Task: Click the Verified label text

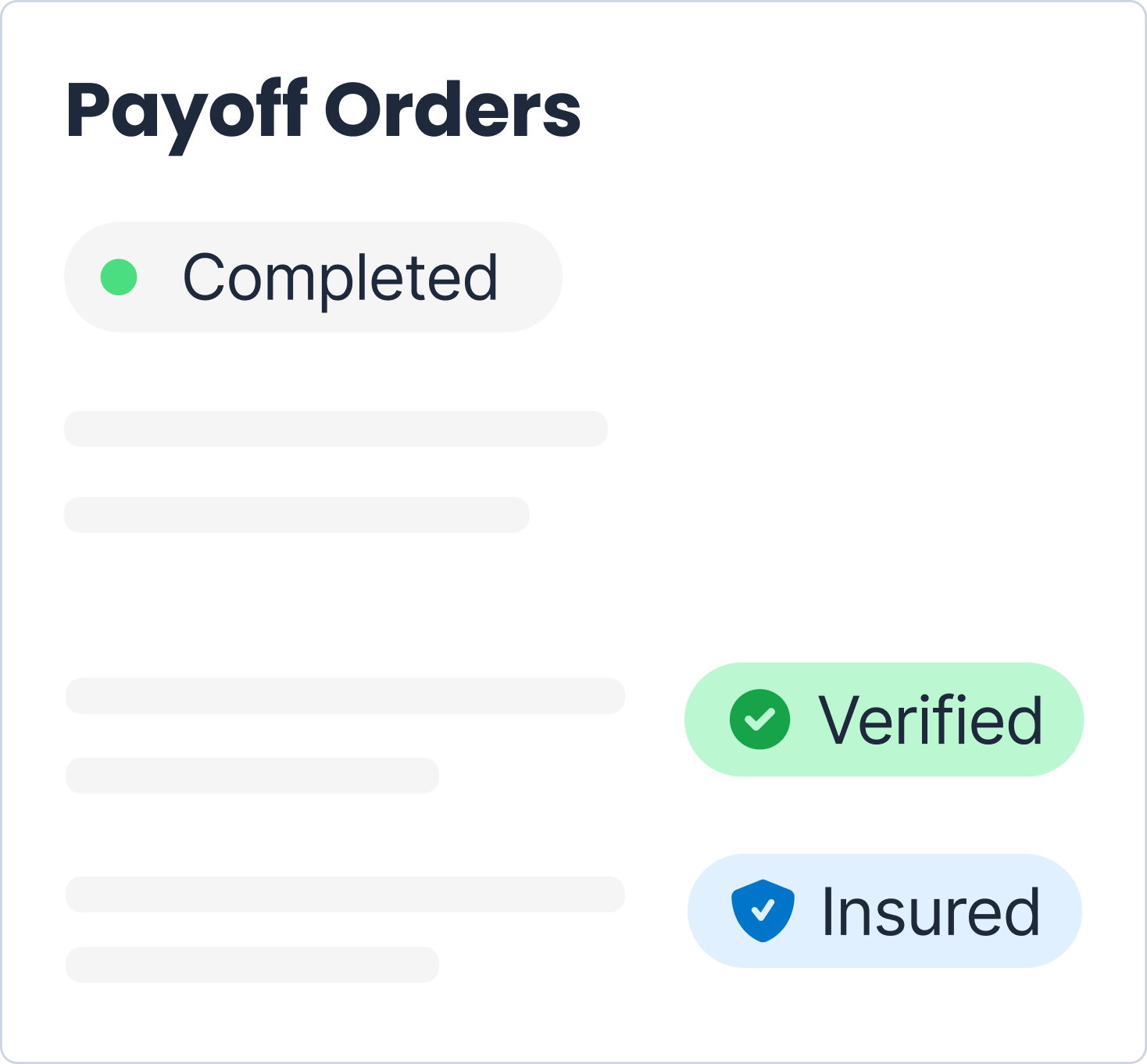Action: pyautogui.click(x=930, y=720)
